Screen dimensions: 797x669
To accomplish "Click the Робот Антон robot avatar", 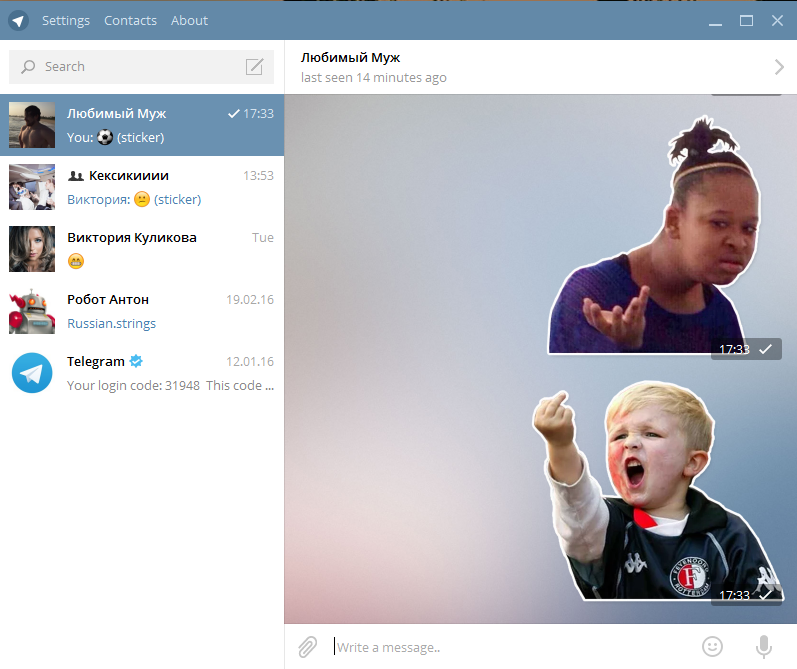I will click(32, 311).
